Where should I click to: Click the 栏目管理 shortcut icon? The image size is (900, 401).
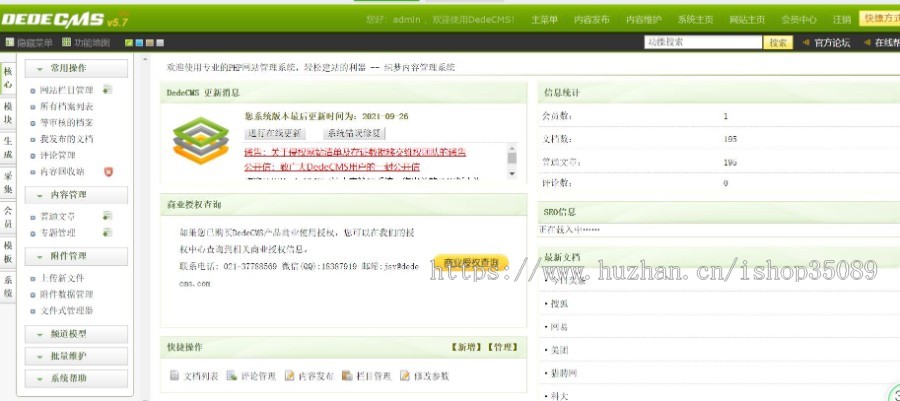point(347,376)
